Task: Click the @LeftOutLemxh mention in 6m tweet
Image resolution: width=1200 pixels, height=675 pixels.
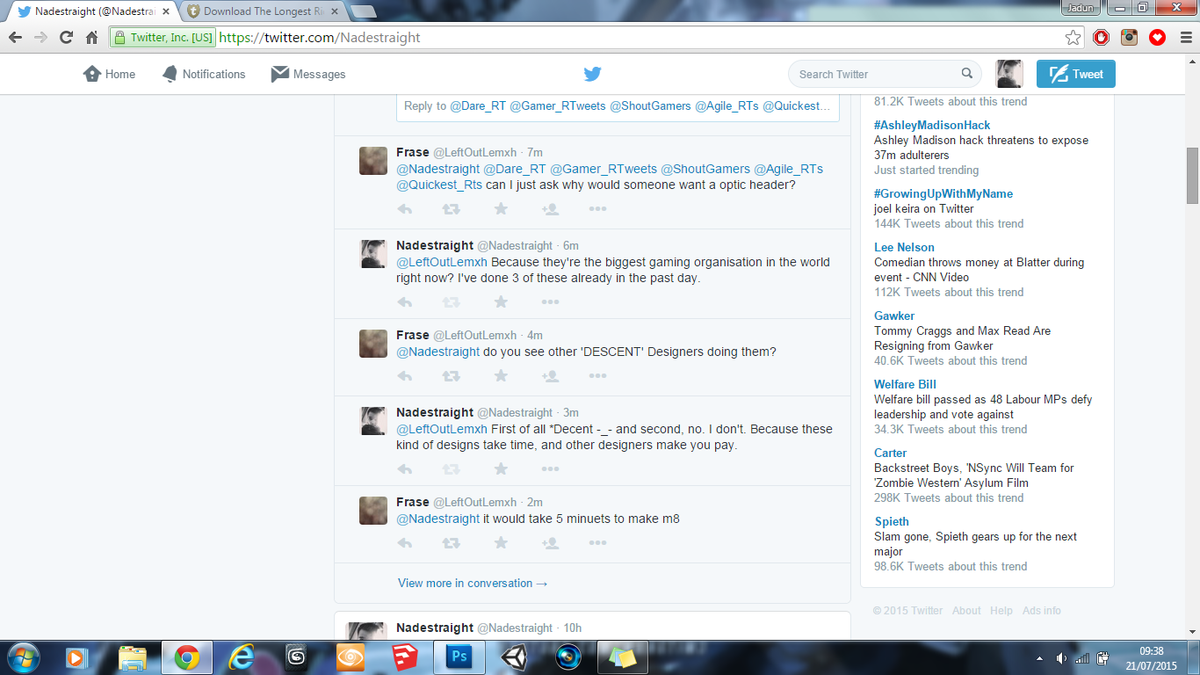Action: point(442,262)
